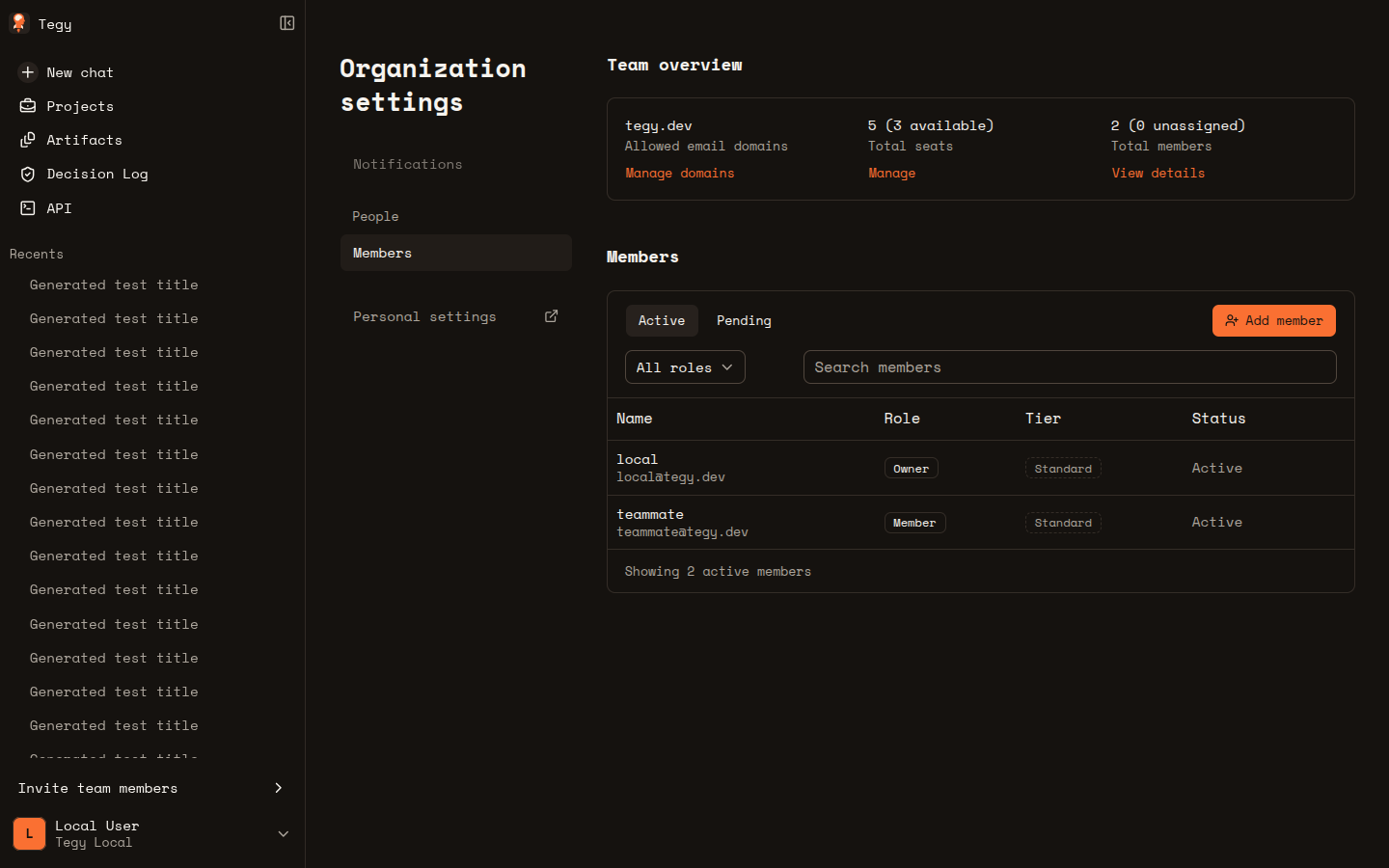
Task: Click the Name column header
Action: (x=634, y=419)
